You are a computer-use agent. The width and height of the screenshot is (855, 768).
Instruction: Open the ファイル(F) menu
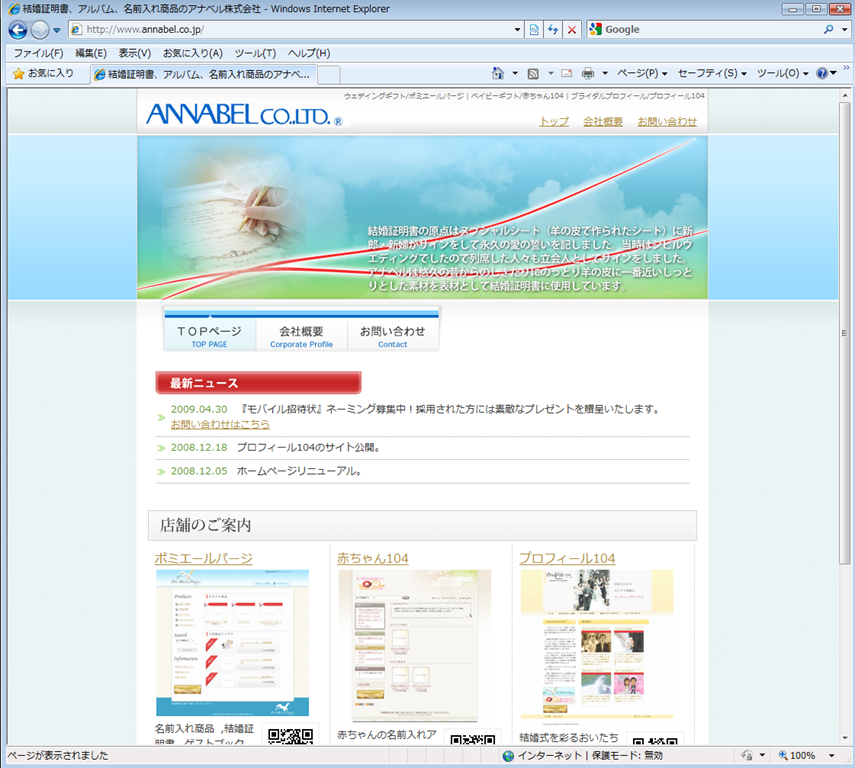point(38,53)
